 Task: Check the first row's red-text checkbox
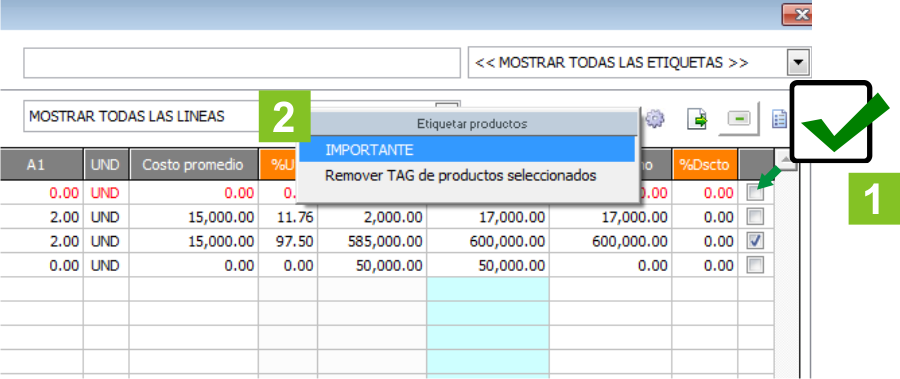(755, 194)
